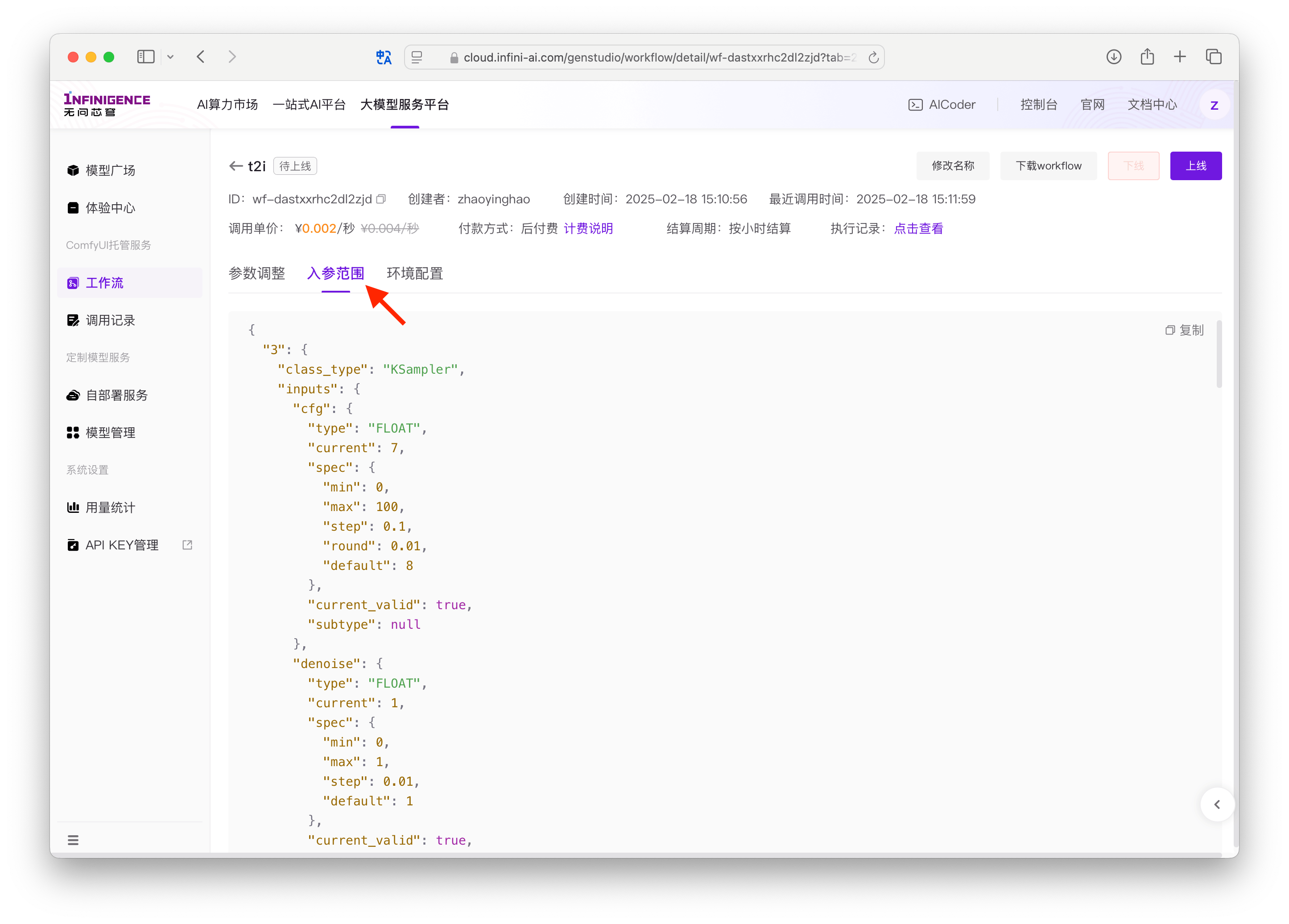Image resolution: width=1289 pixels, height=924 pixels.
Task: Show the tab overview icon
Action: pyautogui.click(x=1214, y=57)
